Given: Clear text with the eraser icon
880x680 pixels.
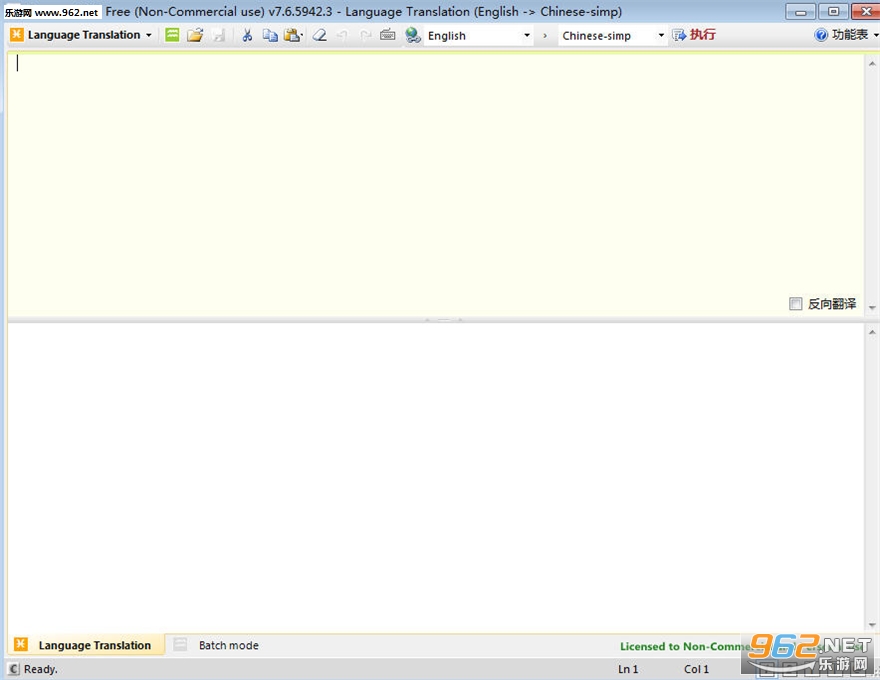Looking at the screenshot, I should [319, 35].
